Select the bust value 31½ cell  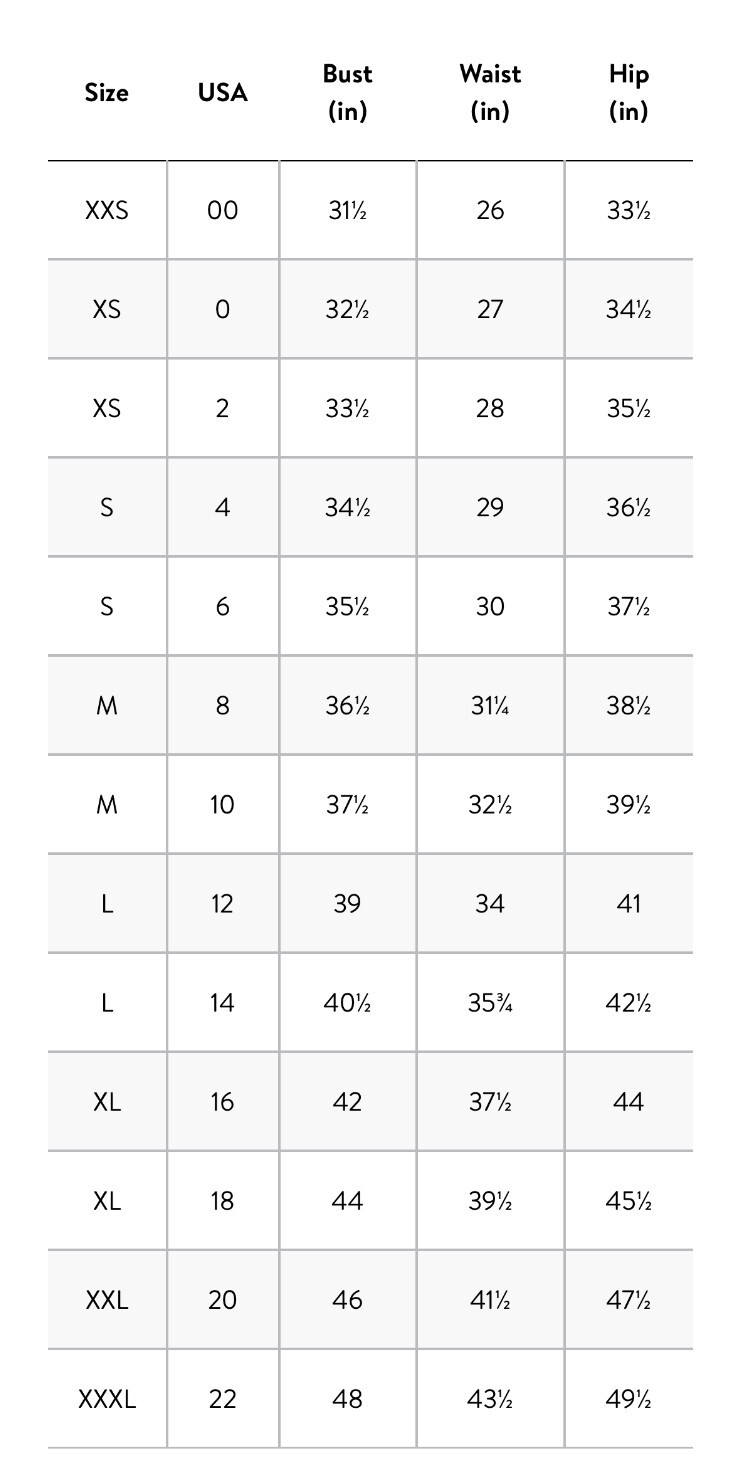pyautogui.click(x=347, y=210)
